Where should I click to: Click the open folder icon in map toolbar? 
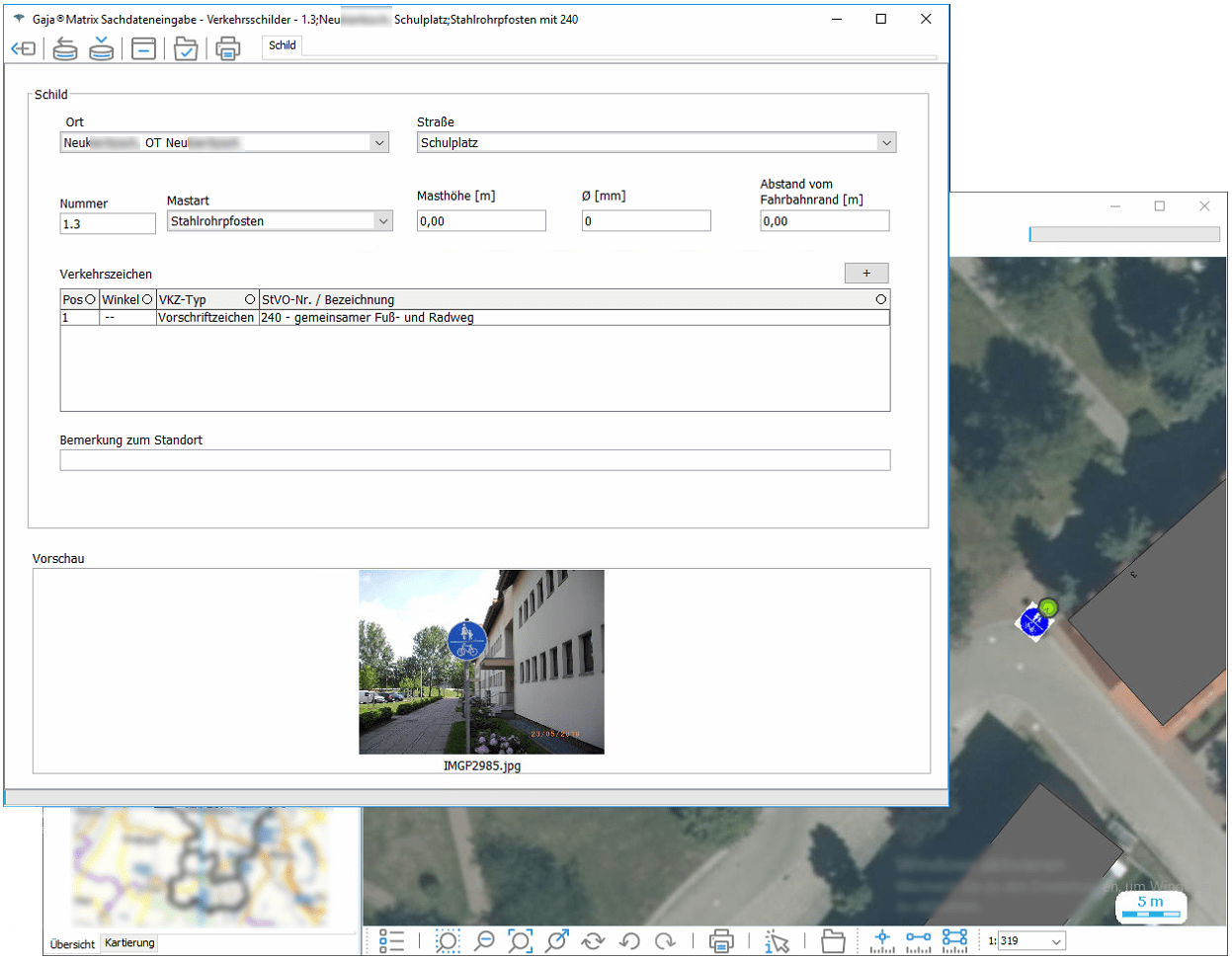coord(833,941)
